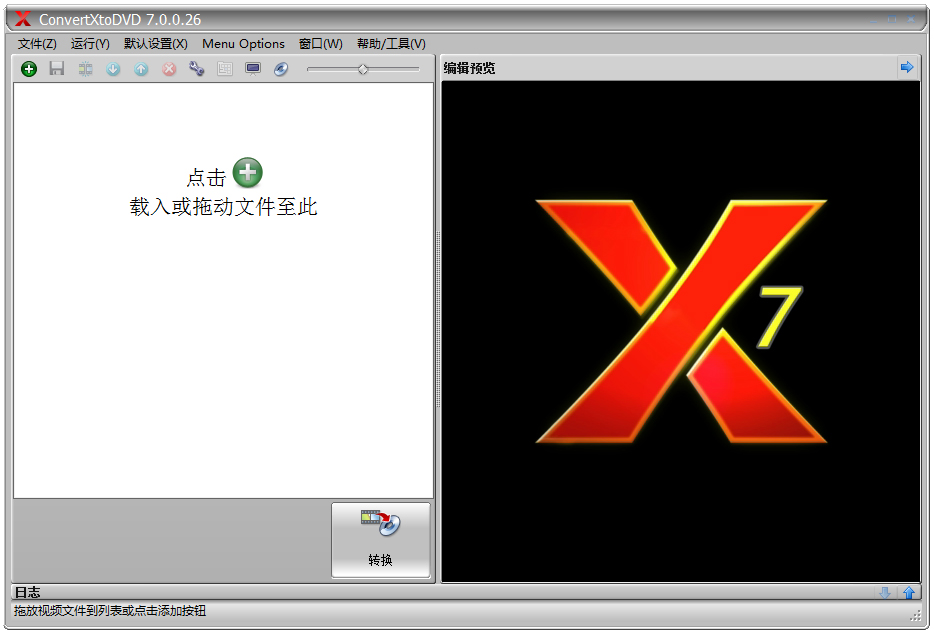Click the toolbar zoom slider handle
The width and height of the screenshot is (934, 632).
[363, 70]
